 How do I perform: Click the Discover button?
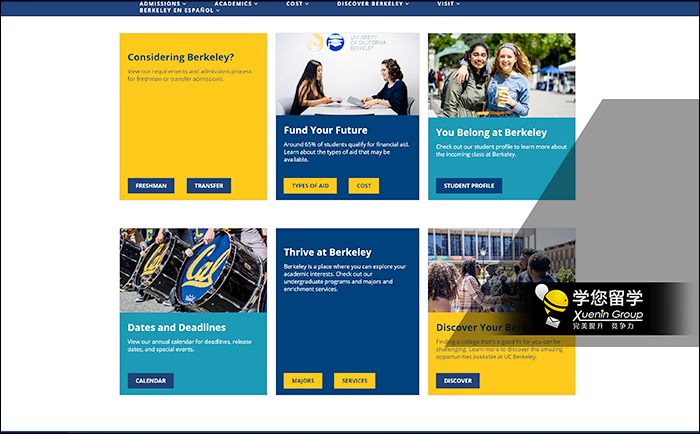click(458, 380)
